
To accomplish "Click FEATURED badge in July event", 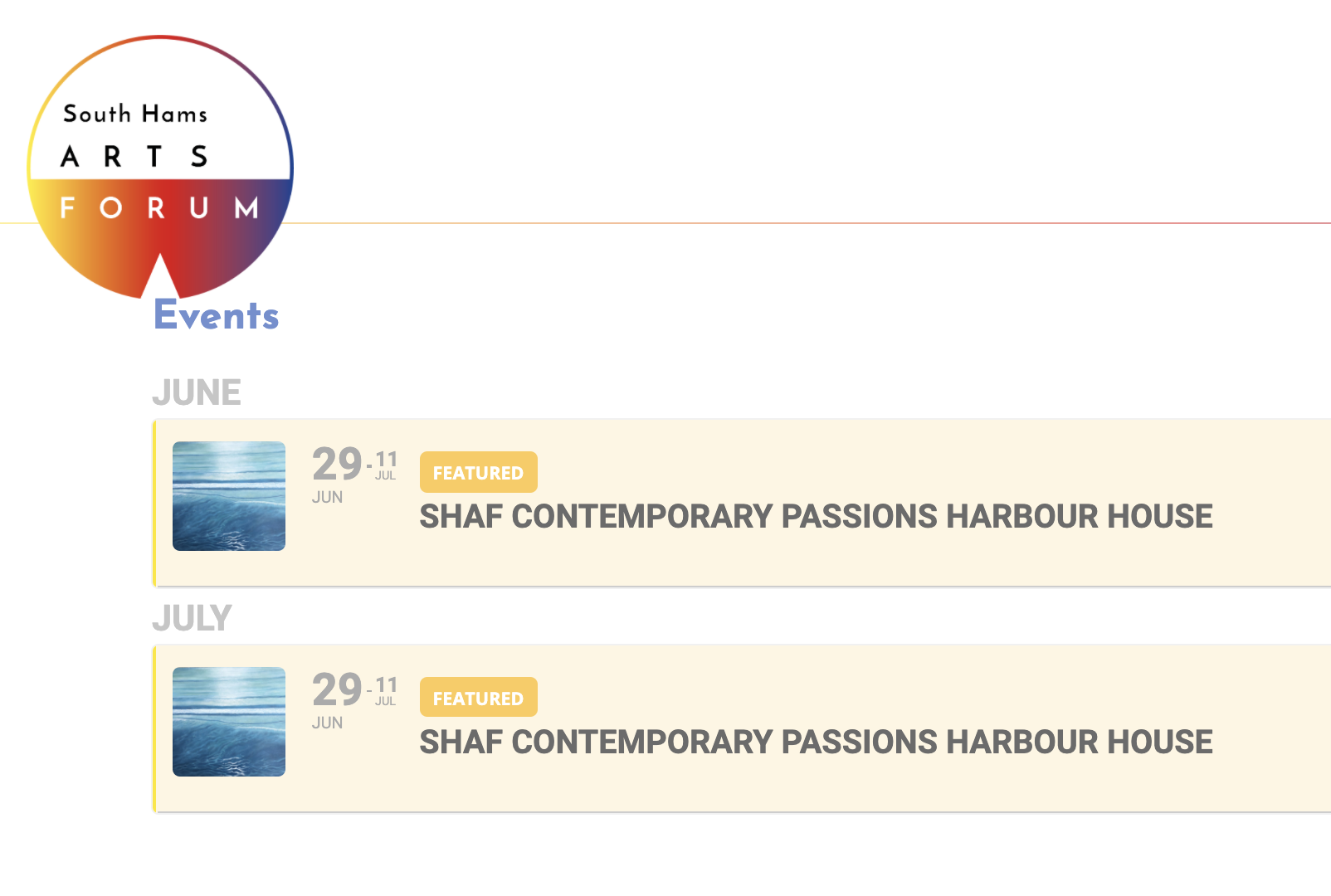I will [x=479, y=698].
